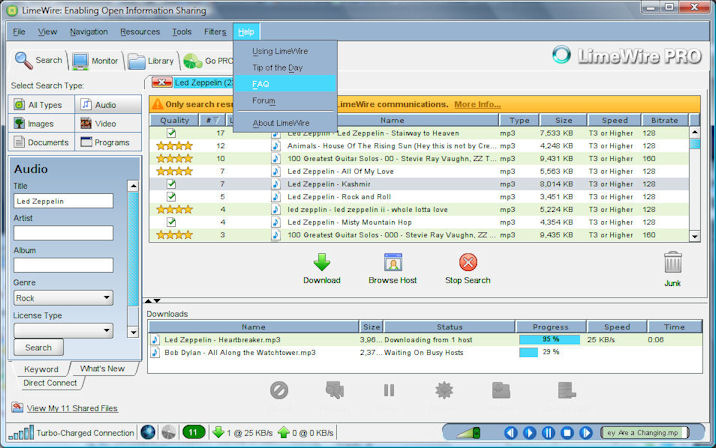Switch to the Library tab
The height and width of the screenshot is (448, 716).
pyautogui.click(x=150, y=61)
